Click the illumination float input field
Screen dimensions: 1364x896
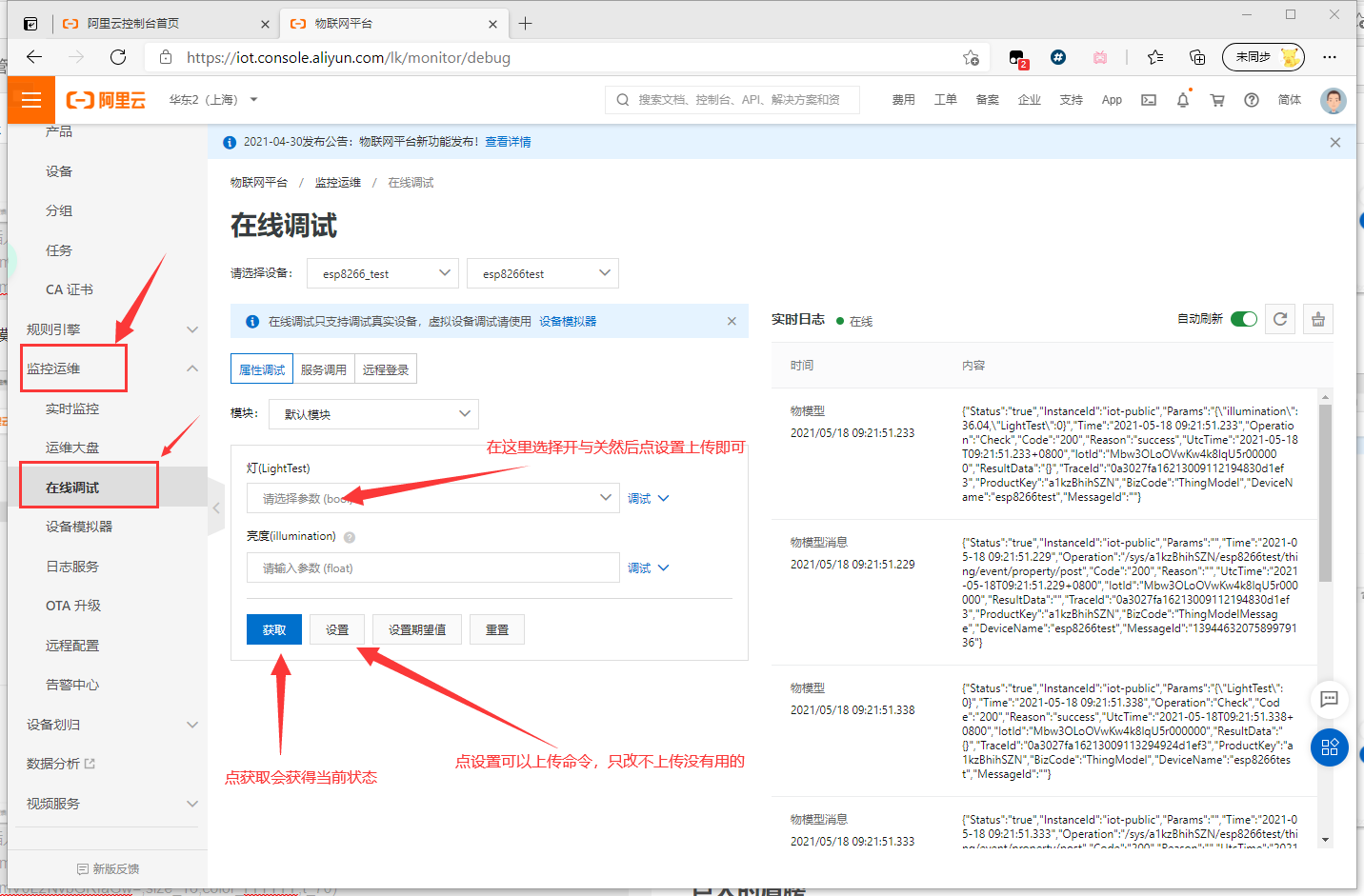433,567
